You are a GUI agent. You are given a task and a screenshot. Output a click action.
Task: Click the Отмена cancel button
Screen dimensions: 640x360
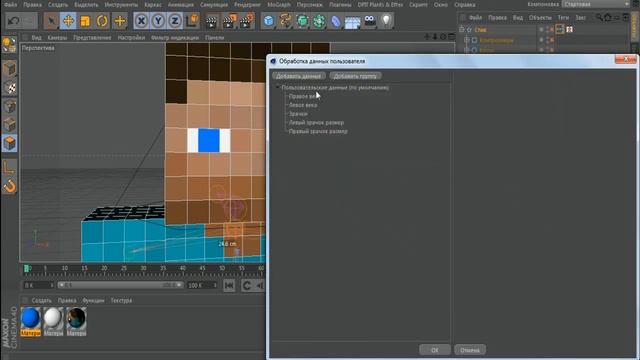470,350
